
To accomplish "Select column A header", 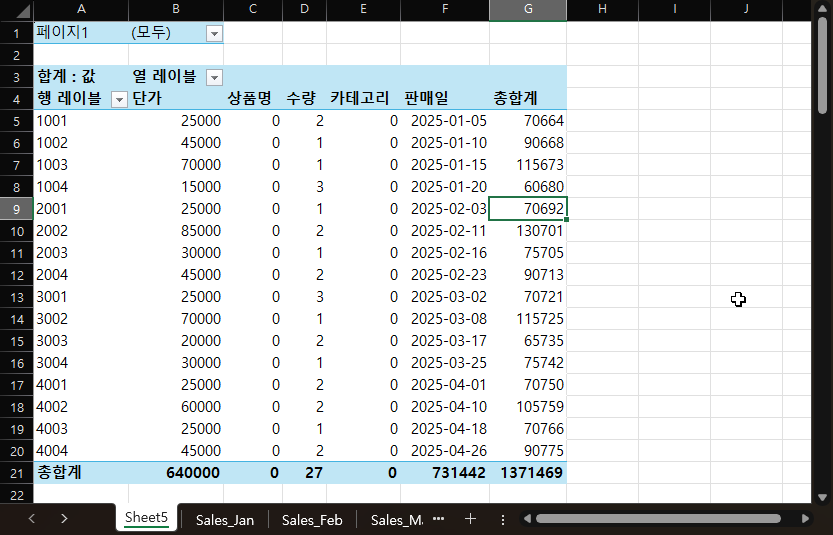I will 81,9.
